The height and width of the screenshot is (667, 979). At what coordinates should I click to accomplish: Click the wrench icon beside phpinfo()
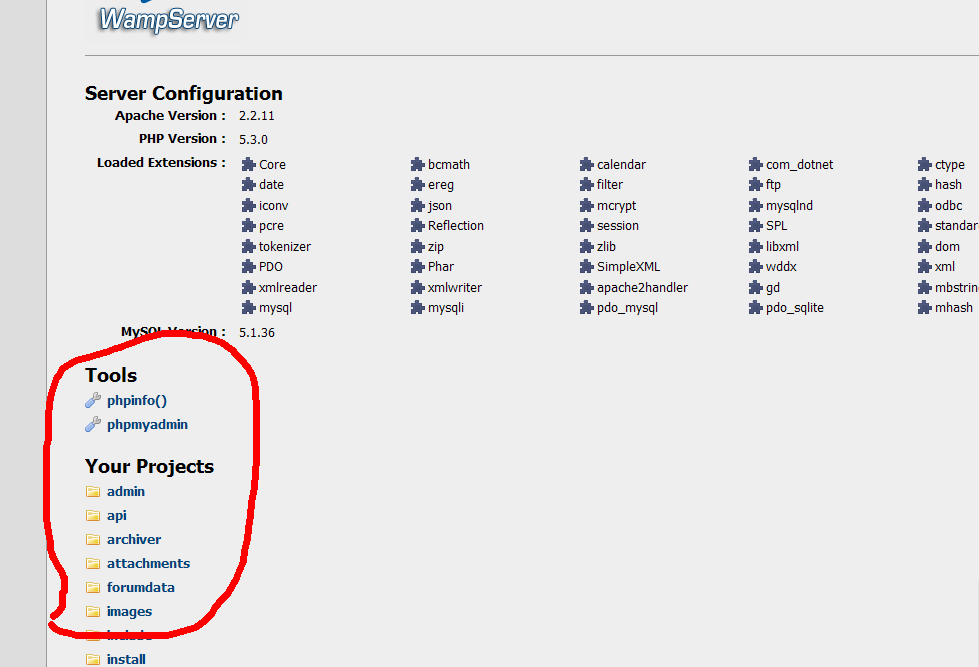point(93,400)
